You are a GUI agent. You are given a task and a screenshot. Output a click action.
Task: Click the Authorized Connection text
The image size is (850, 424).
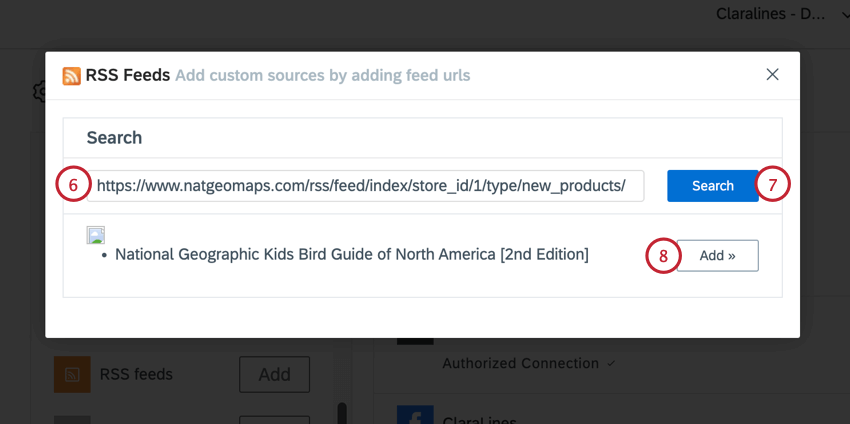520,363
